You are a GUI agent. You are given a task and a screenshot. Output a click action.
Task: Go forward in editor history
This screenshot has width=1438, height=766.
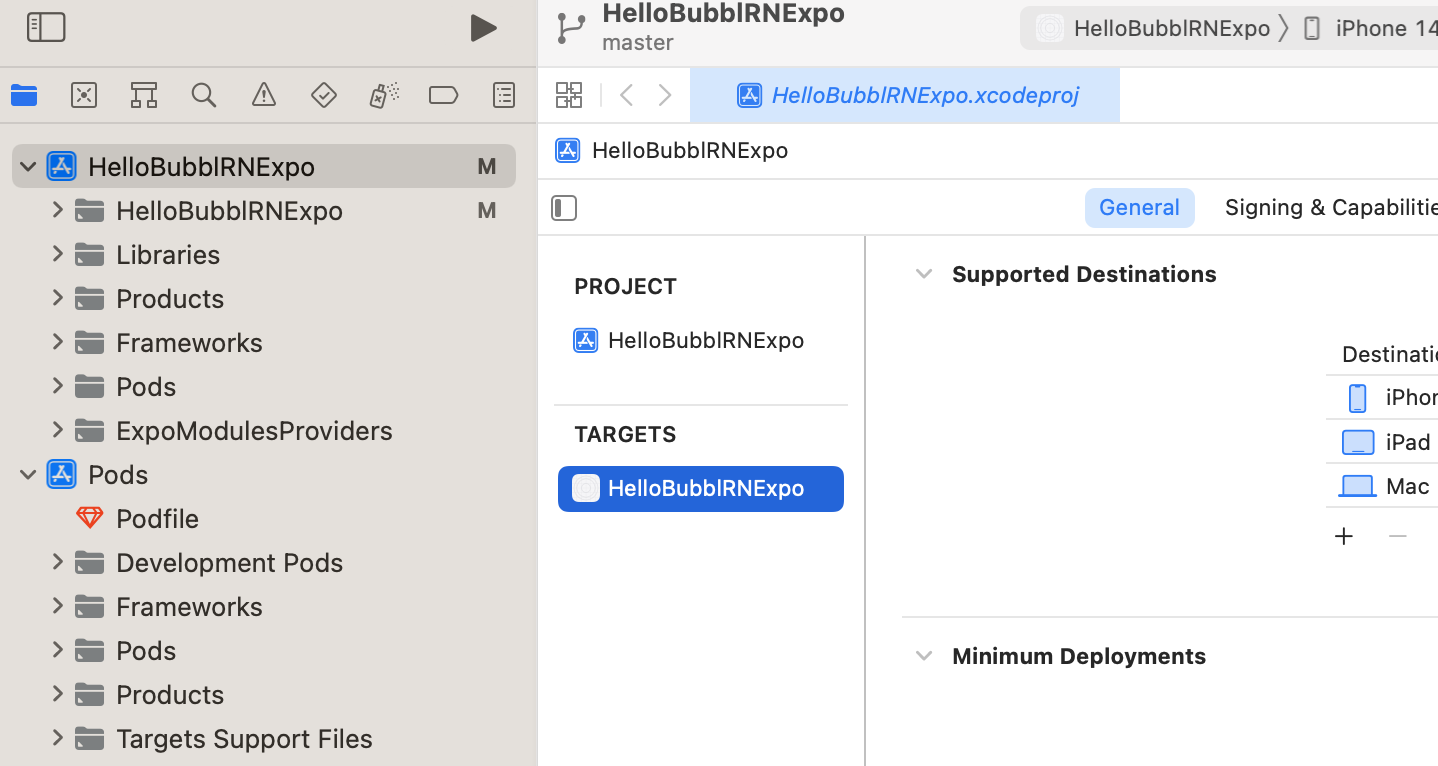click(665, 95)
